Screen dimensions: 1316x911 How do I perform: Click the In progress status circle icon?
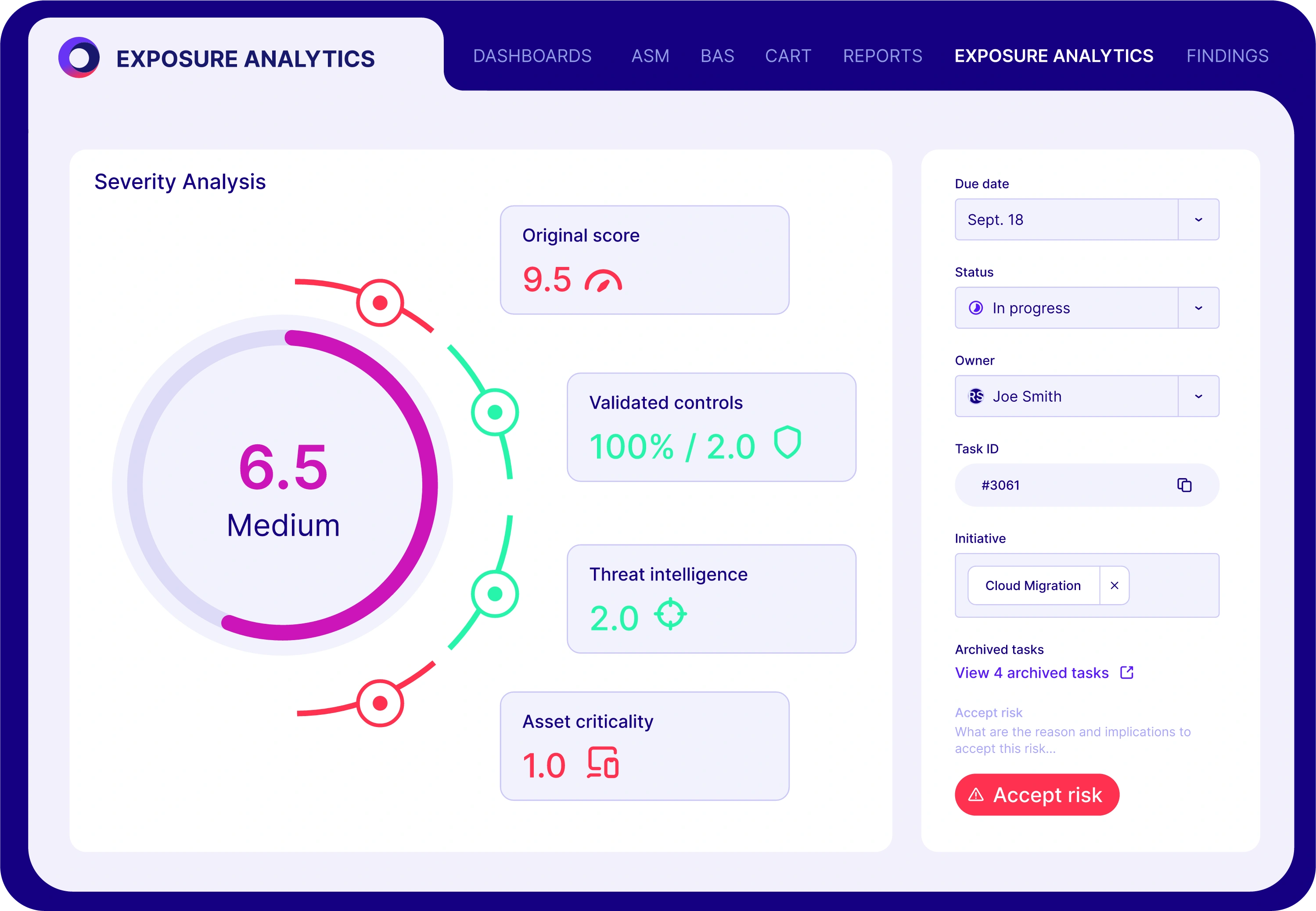(976, 308)
